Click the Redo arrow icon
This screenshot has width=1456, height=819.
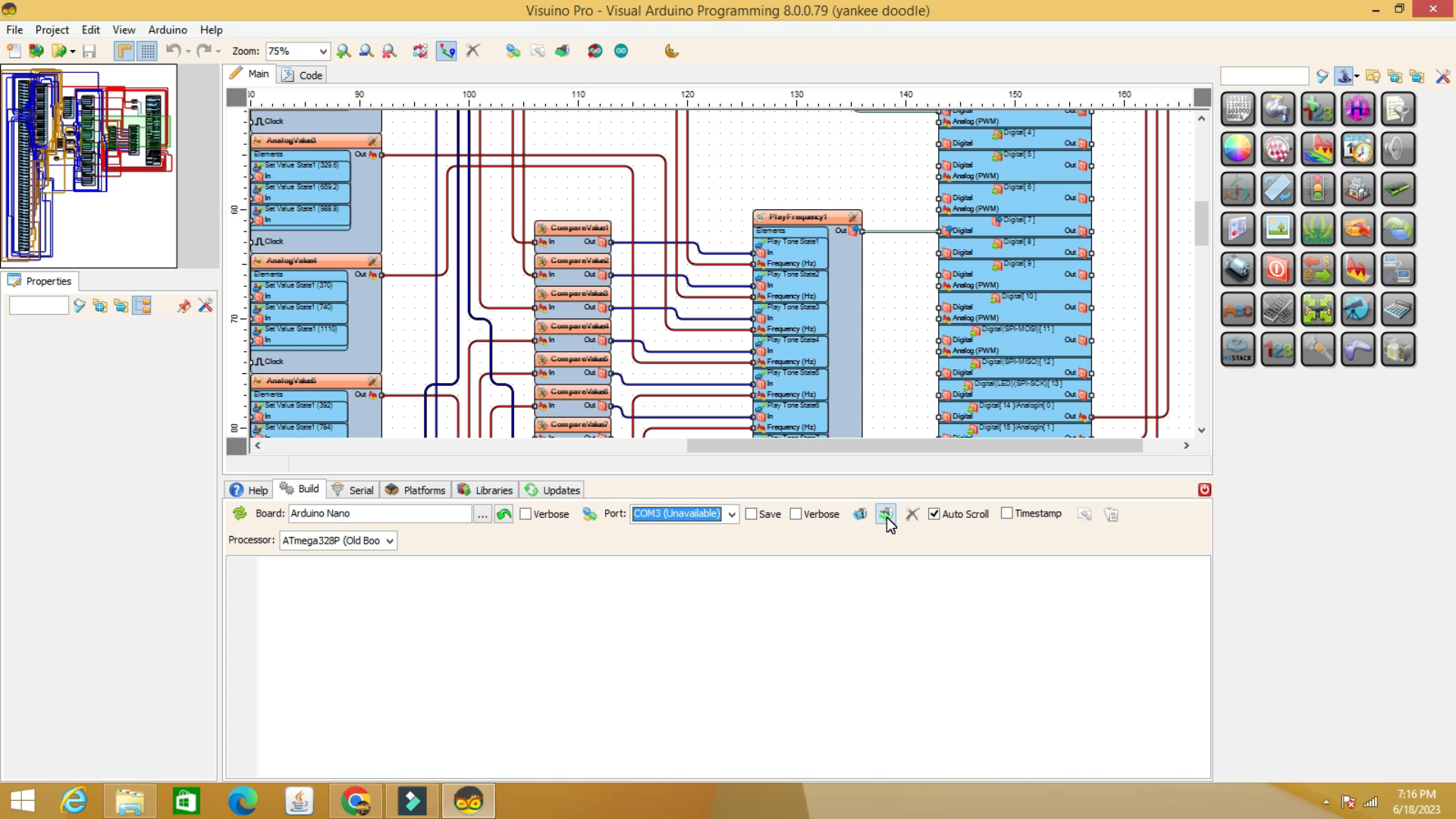tap(203, 51)
